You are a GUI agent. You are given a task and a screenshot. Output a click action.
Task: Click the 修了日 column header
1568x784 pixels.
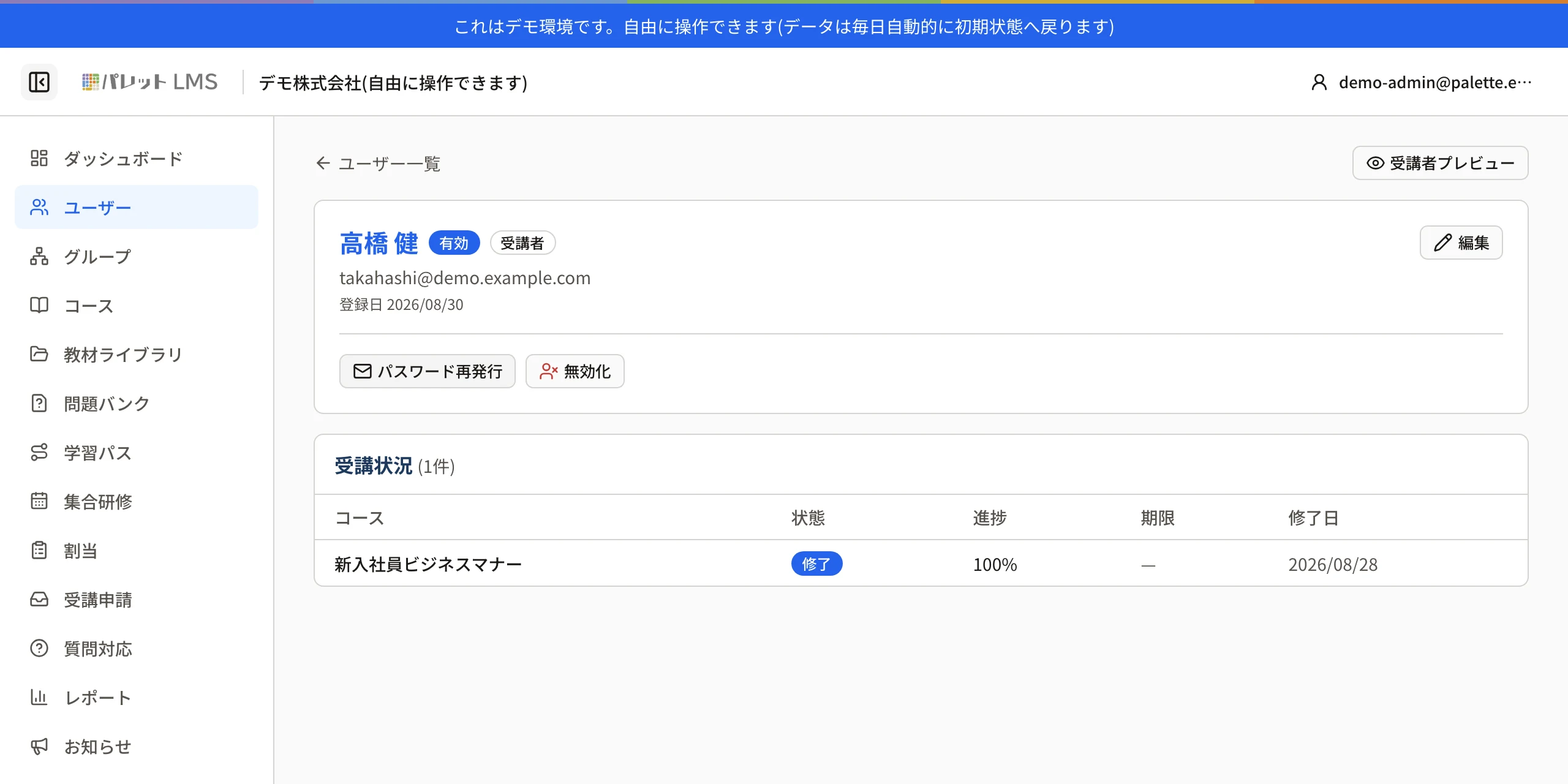[x=1314, y=518]
